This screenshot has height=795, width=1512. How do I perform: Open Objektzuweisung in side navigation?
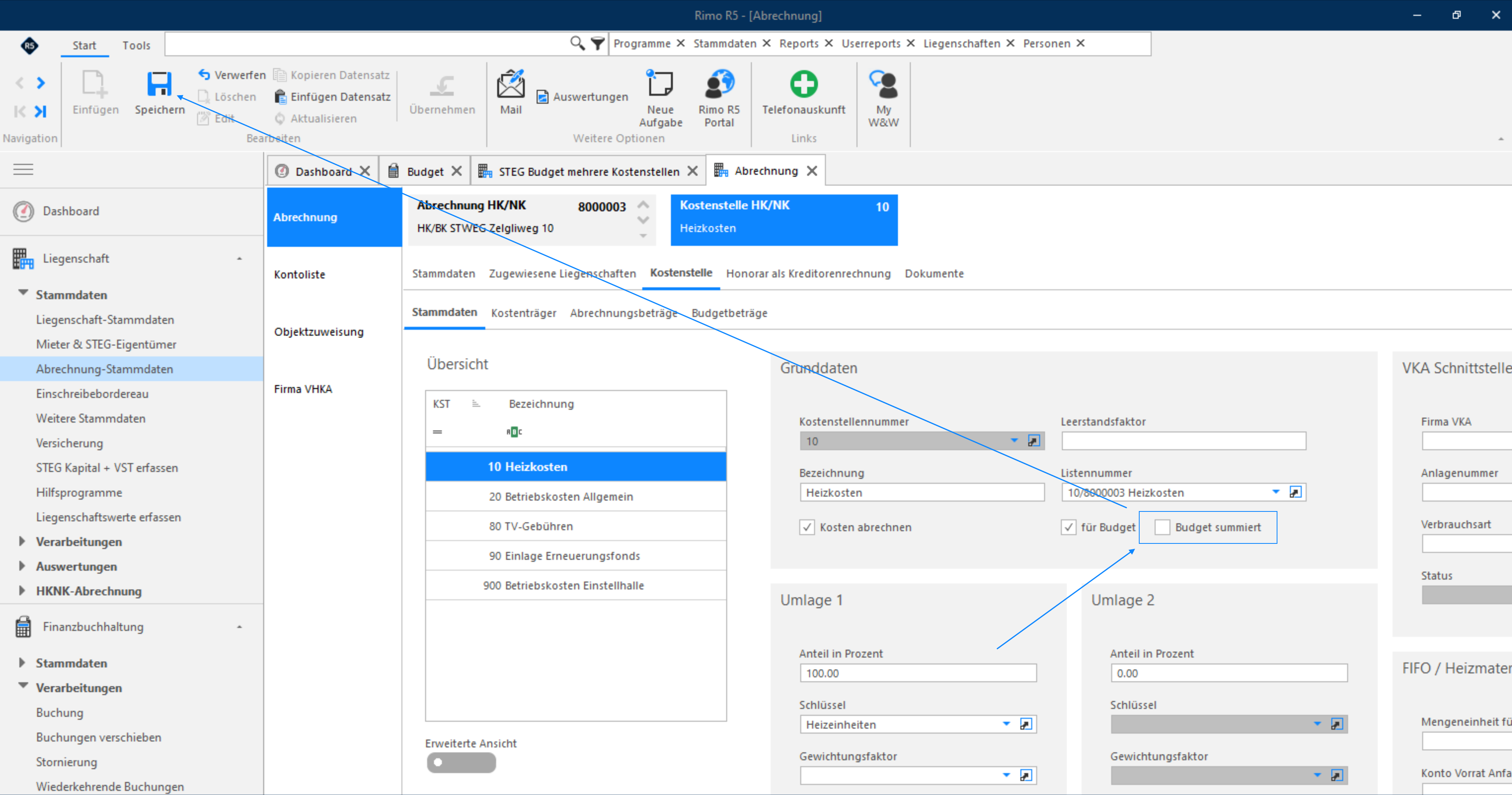coord(319,332)
